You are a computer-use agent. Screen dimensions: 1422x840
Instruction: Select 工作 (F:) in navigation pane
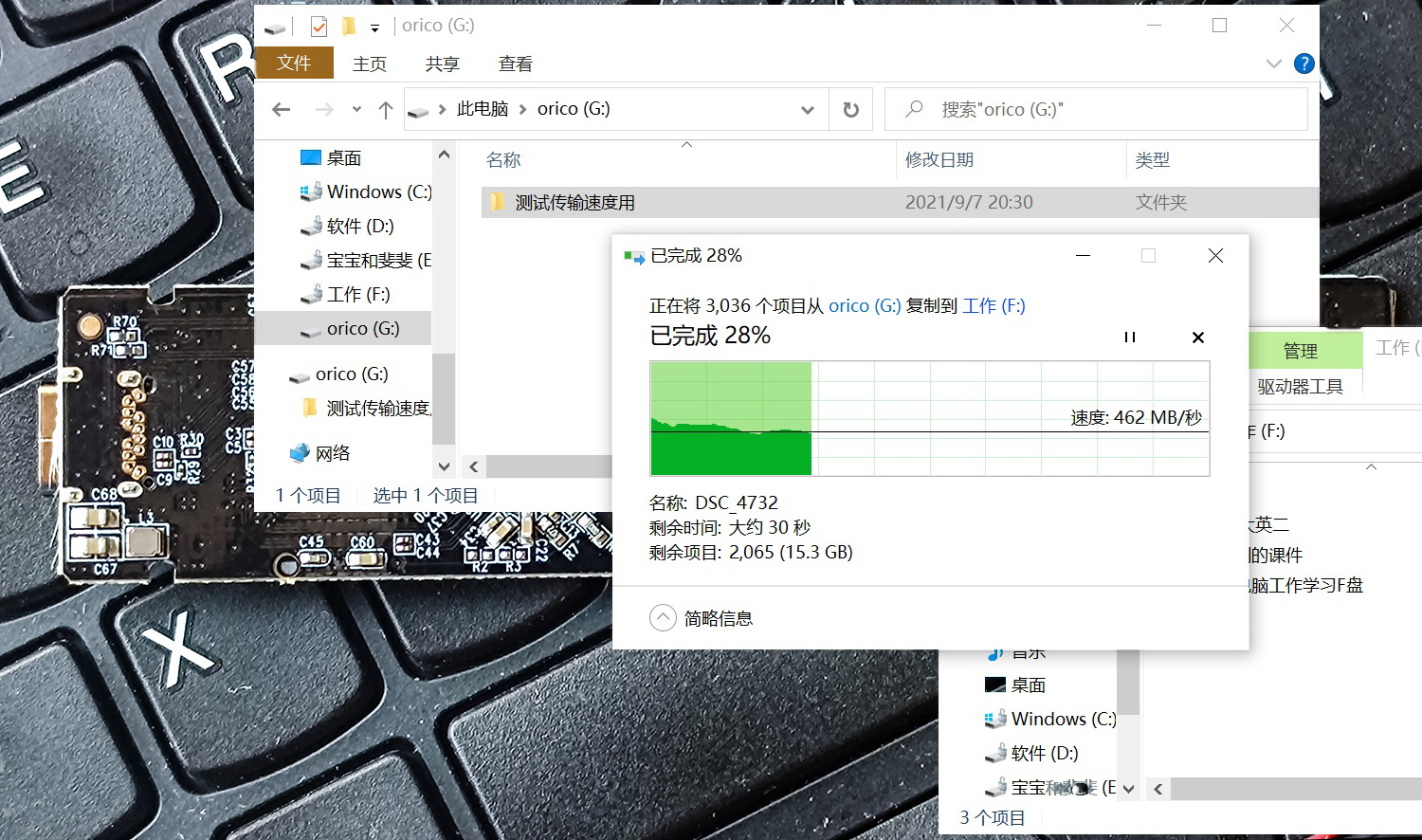tap(343, 294)
